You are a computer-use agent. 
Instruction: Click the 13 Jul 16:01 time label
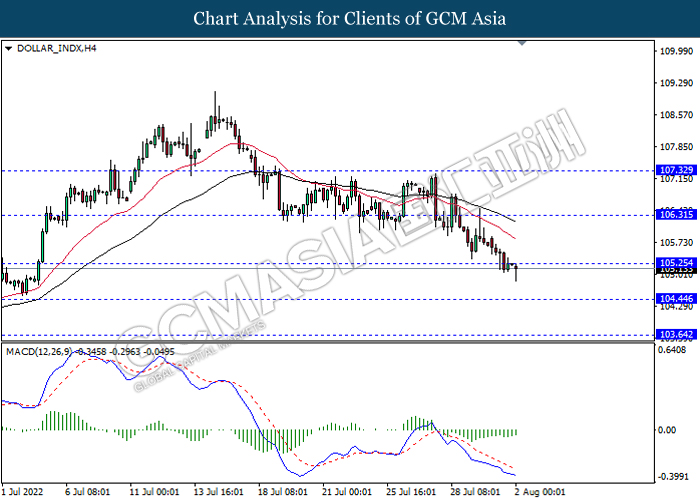[218, 492]
